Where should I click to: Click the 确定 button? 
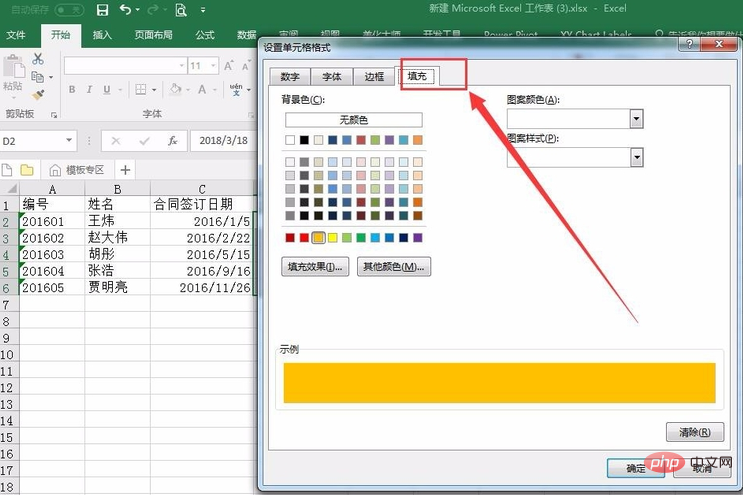[x=636, y=468]
